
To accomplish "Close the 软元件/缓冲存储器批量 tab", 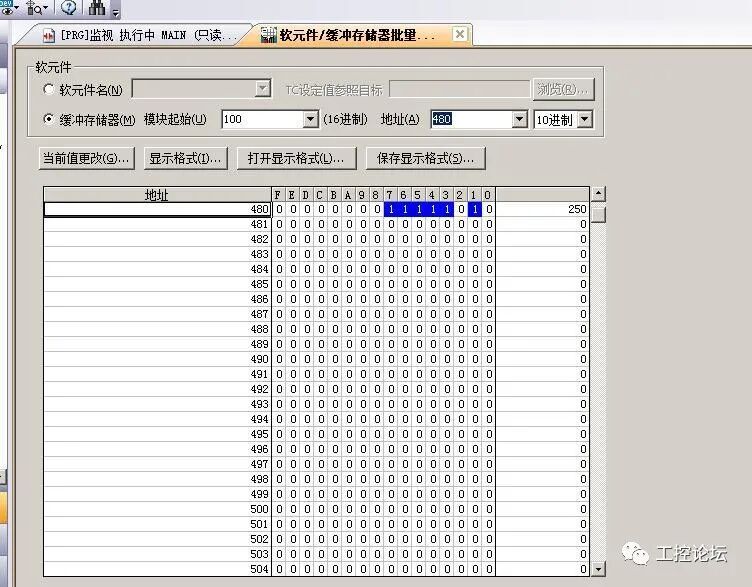I will (x=459, y=34).
